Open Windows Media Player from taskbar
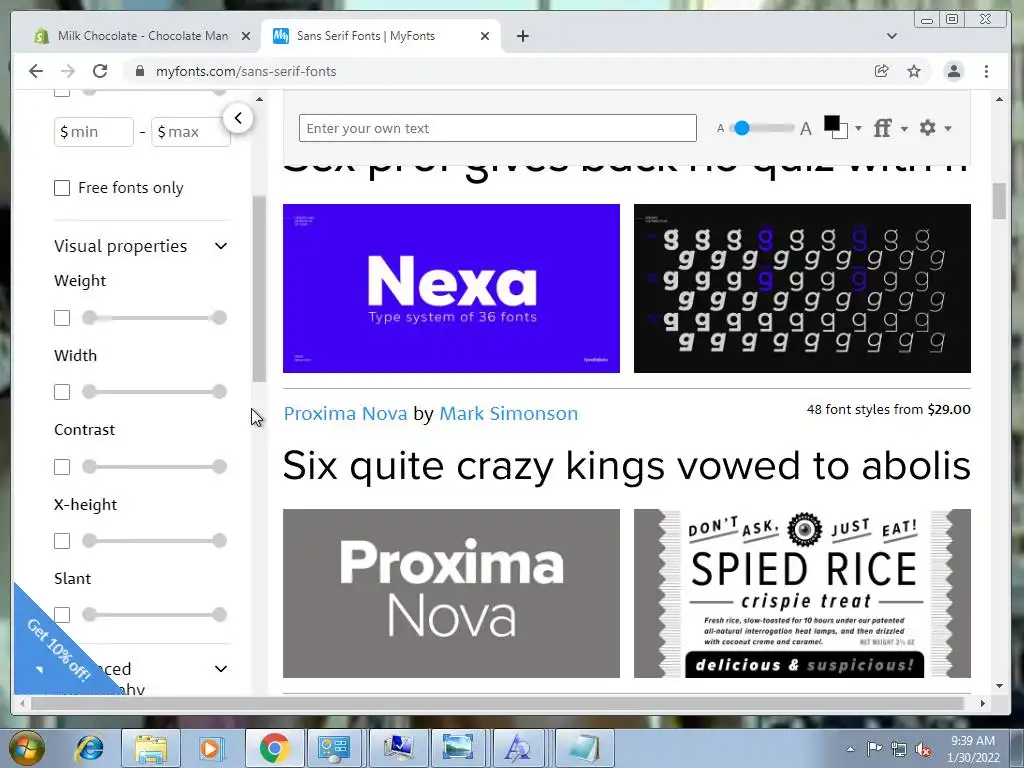This screenshot has height=768, width=1024. coord(211,749)
